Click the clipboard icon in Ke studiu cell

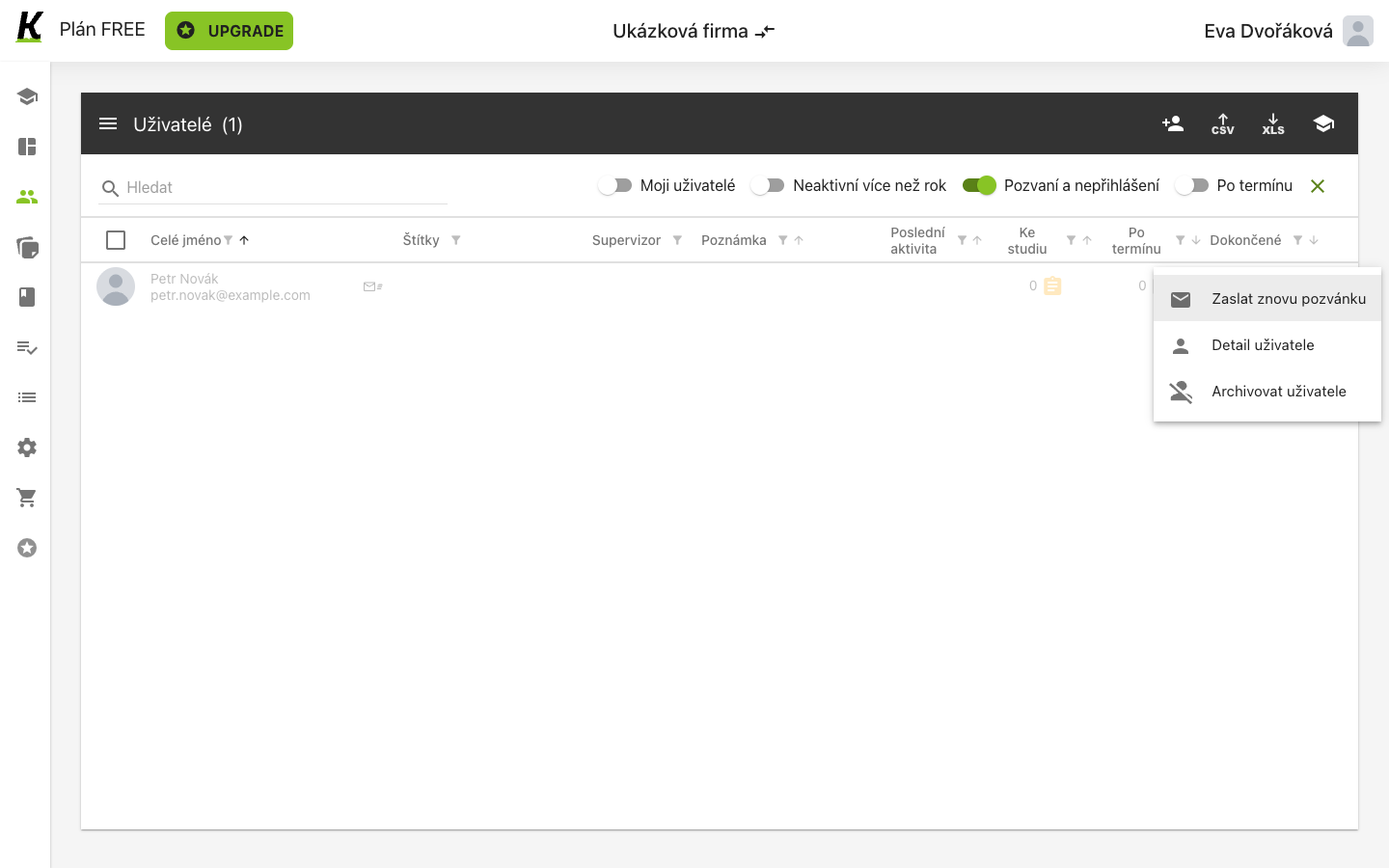tap(1052, 285)
